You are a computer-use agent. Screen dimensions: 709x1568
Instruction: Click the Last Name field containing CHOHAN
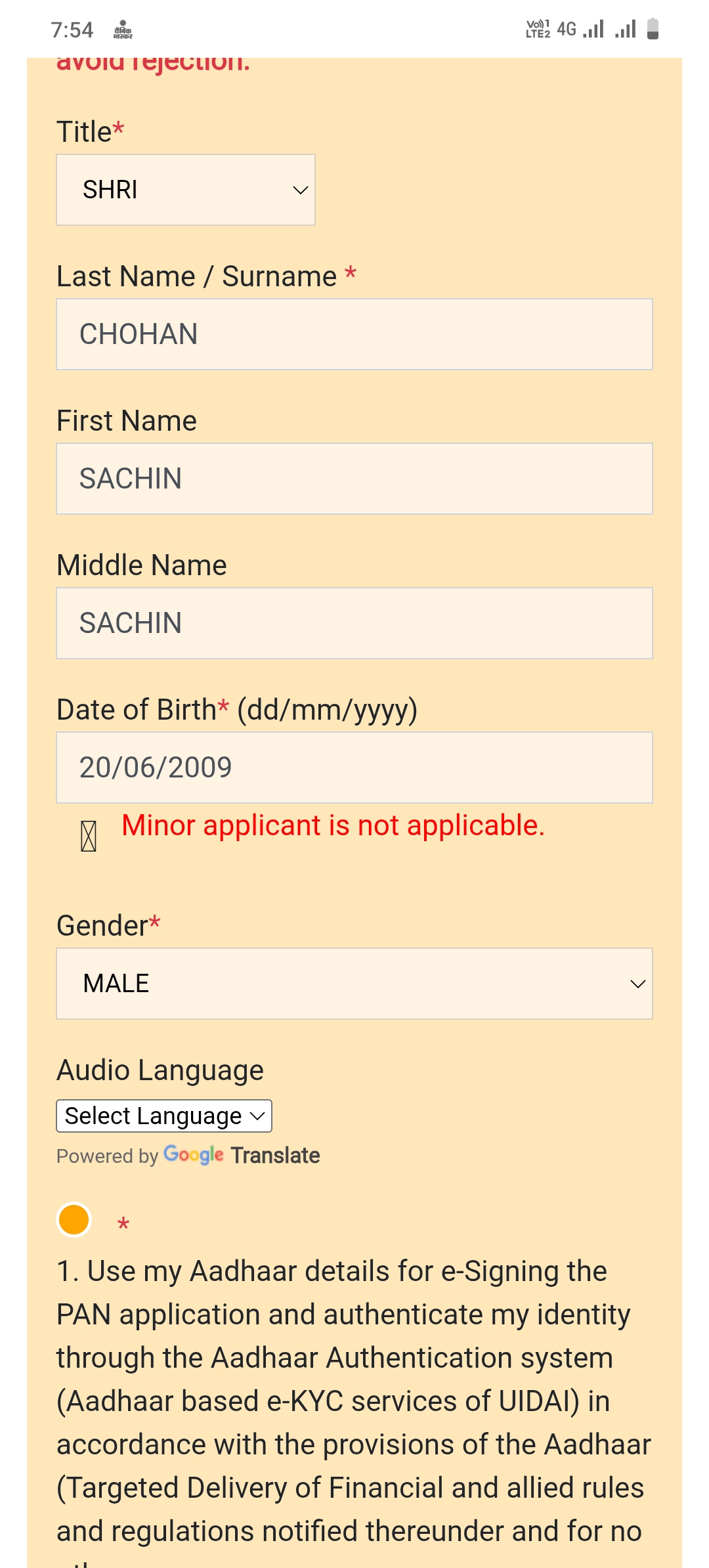(354, 334)
